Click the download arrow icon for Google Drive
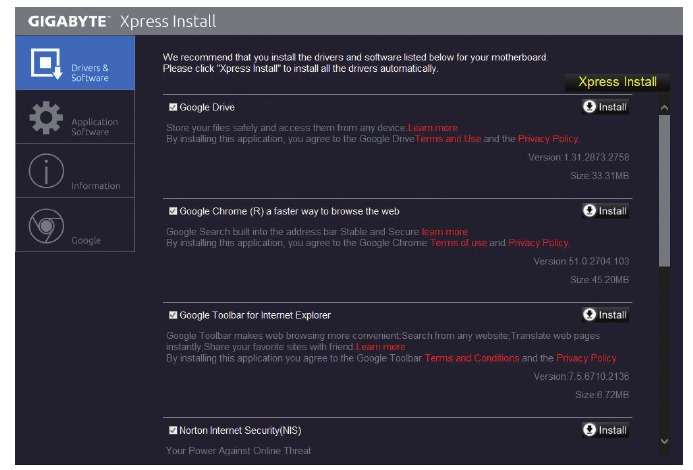Screen dimensions: 693x470 [x=590, y=107]
